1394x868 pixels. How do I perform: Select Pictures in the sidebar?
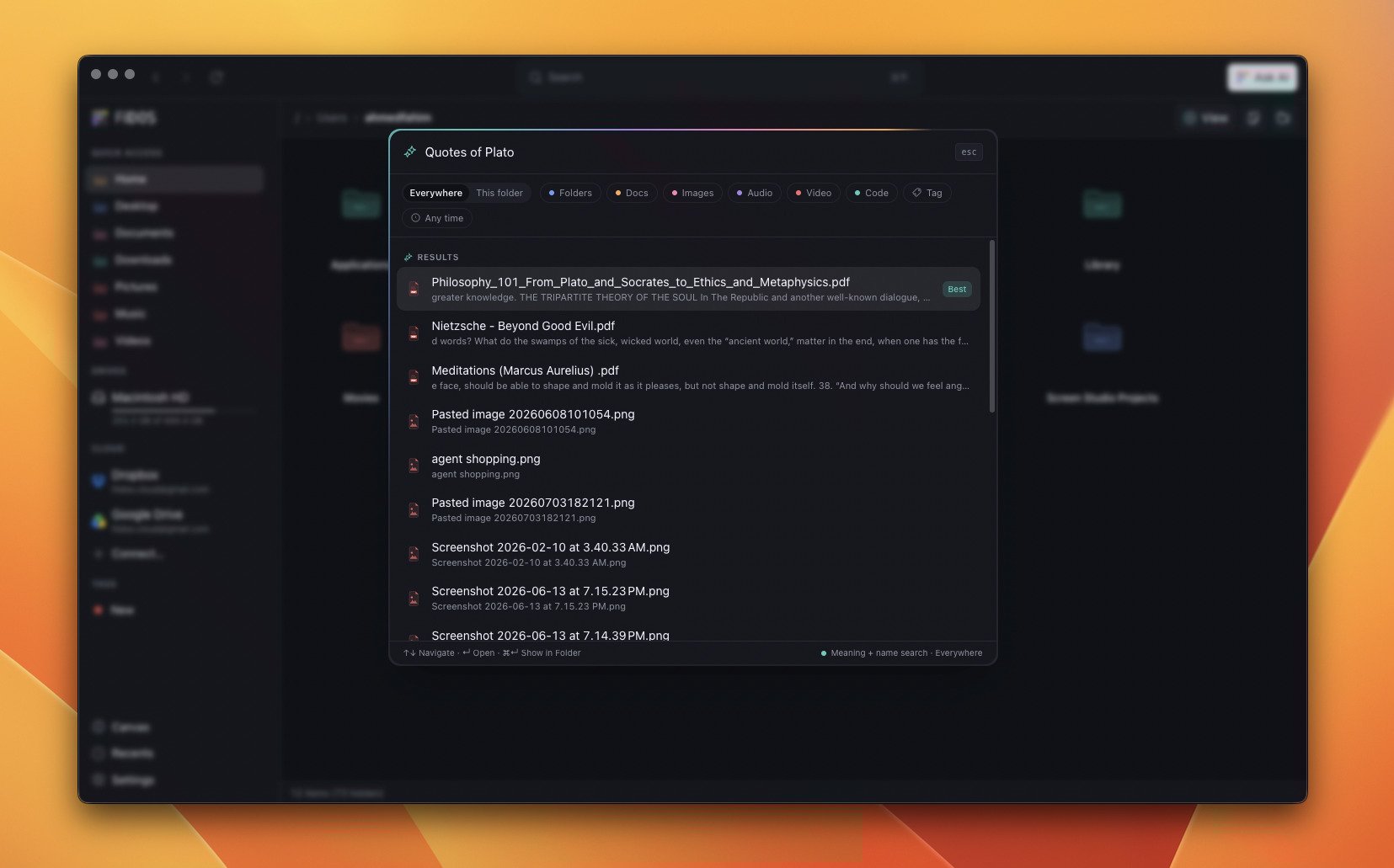[x=174, y=287]
